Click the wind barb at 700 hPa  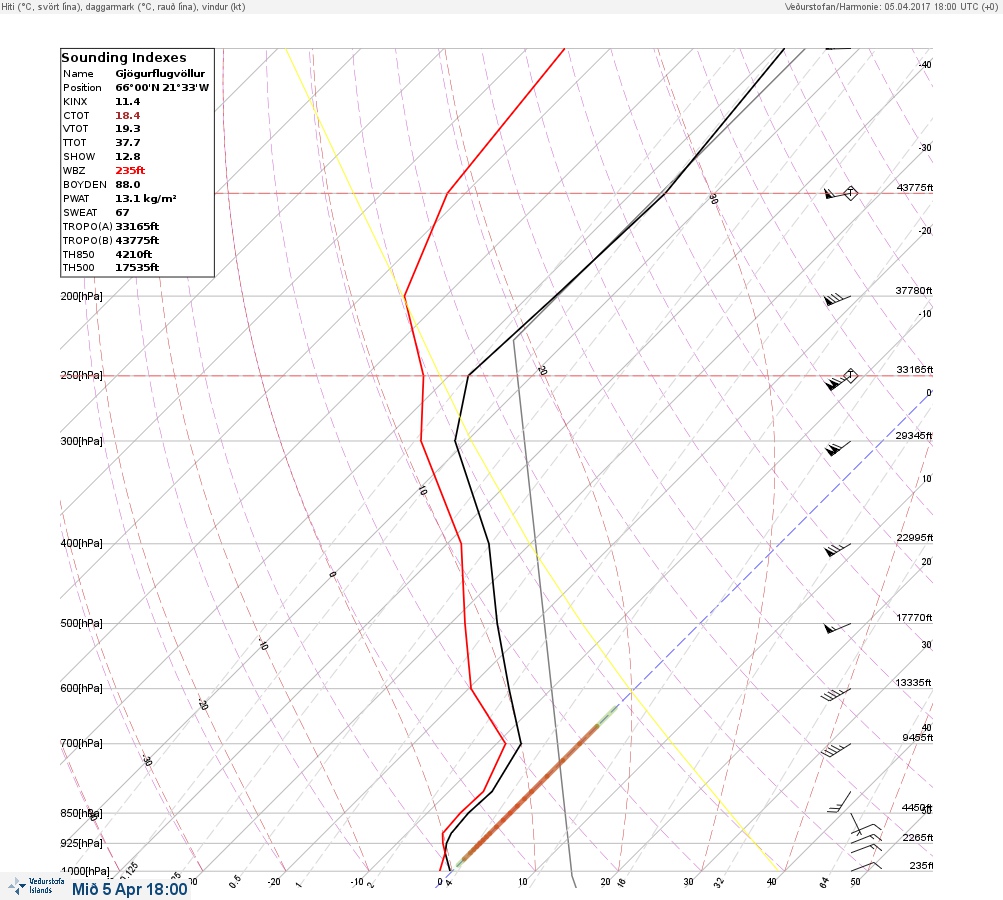(835, 750)
